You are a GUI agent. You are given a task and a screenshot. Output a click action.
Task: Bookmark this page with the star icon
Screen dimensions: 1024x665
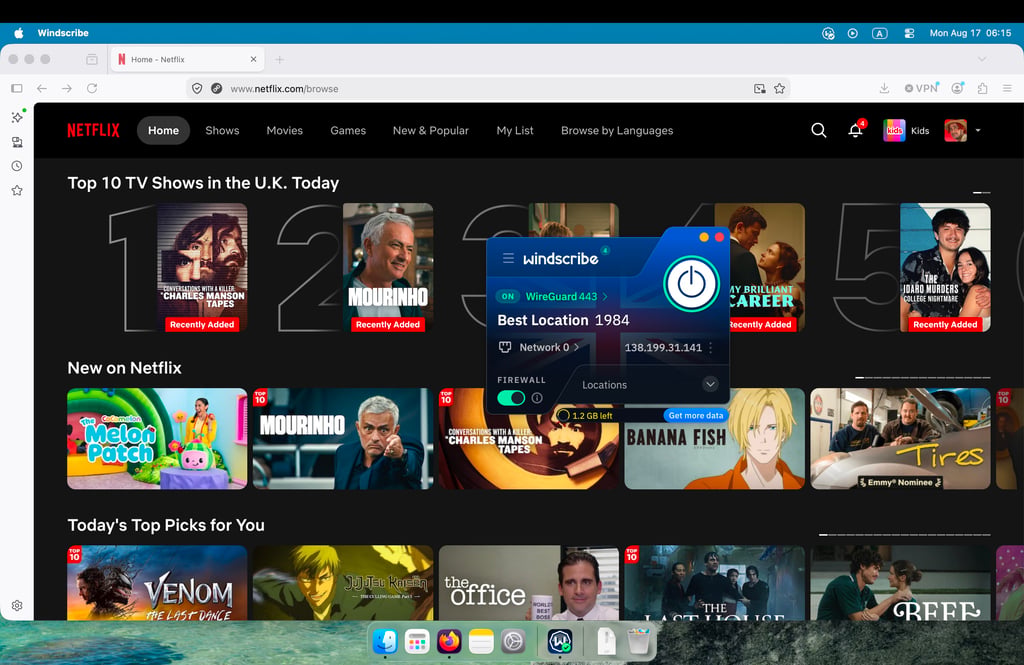coord(779,88)
